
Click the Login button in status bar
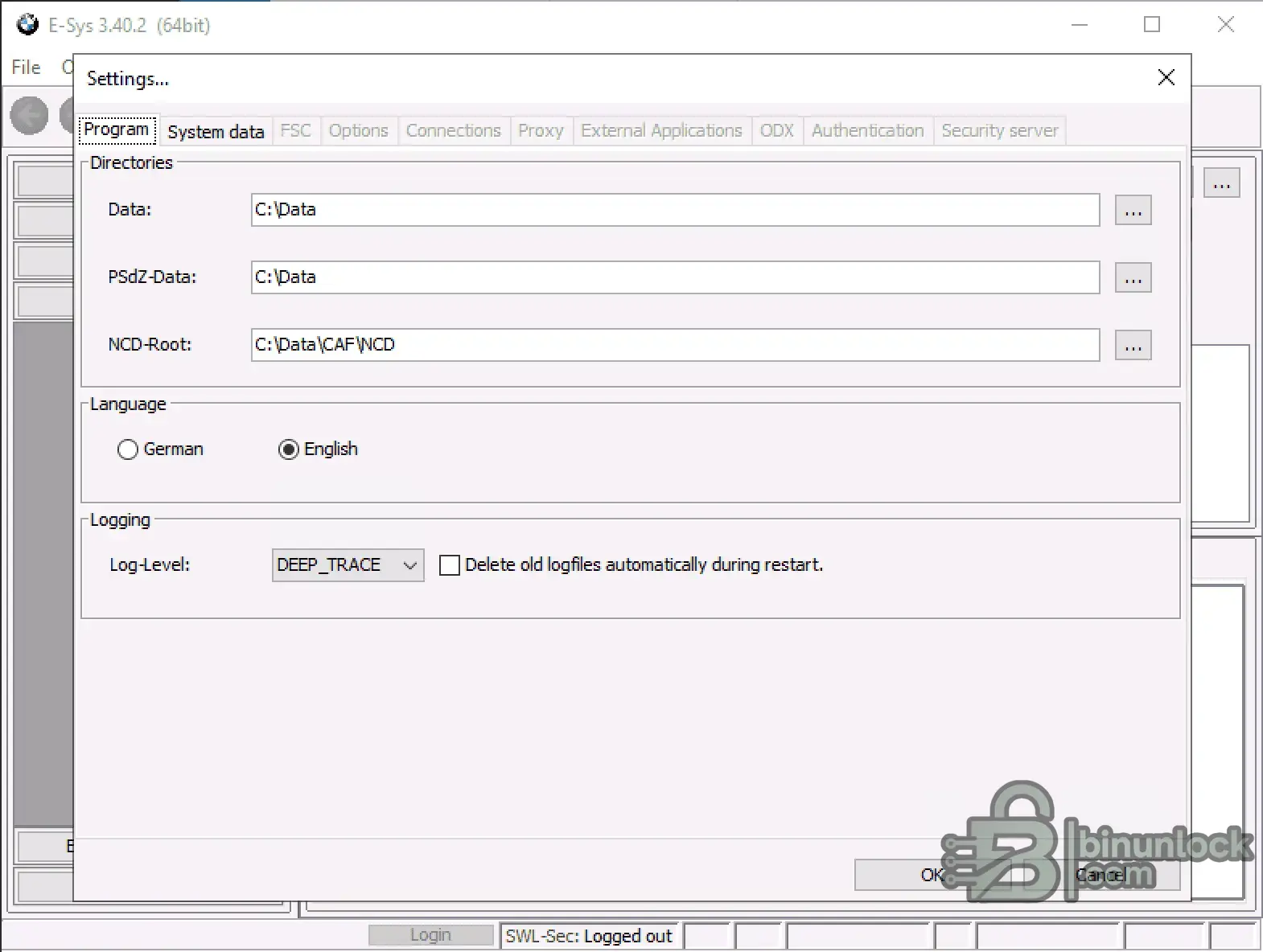(430, 935)
